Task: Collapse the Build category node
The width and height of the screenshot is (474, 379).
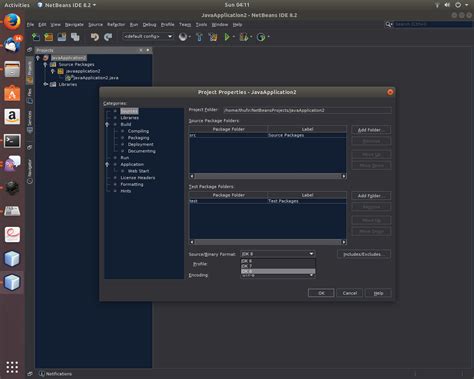Action: click(x=107, y=124)
